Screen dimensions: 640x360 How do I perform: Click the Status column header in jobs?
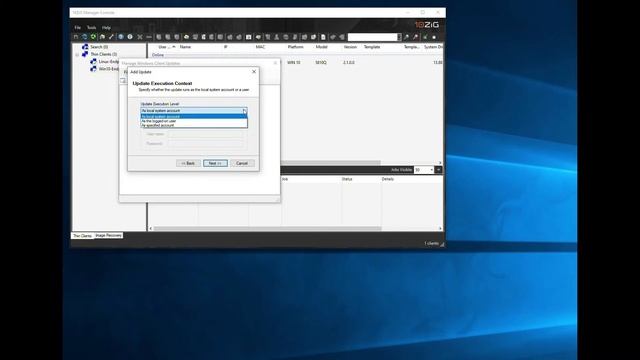tap(347, 179)
